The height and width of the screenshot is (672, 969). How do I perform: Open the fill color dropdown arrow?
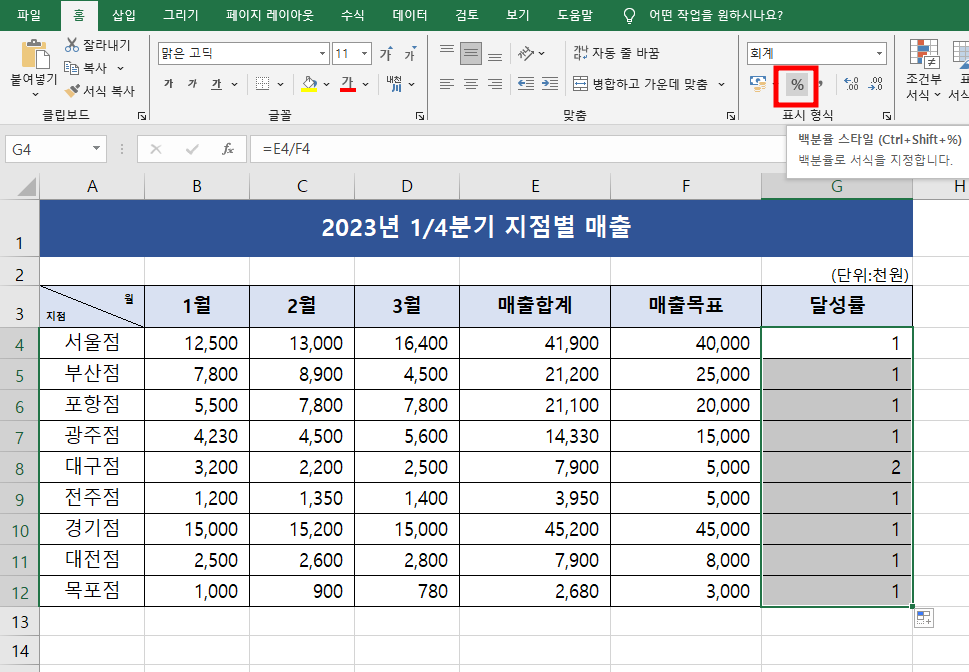327,84
